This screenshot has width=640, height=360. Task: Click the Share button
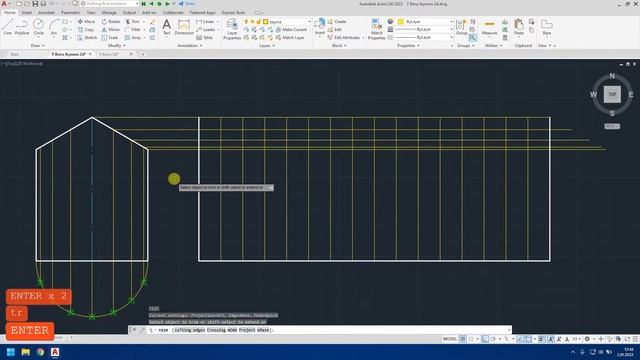[187, 4]
